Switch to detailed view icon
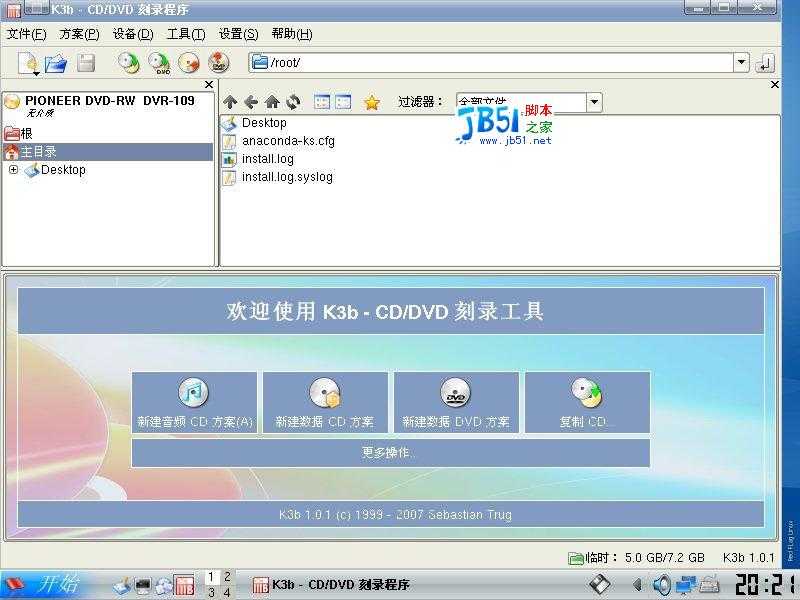This screenshot has height=600, width=800. [x=343, y=102]
